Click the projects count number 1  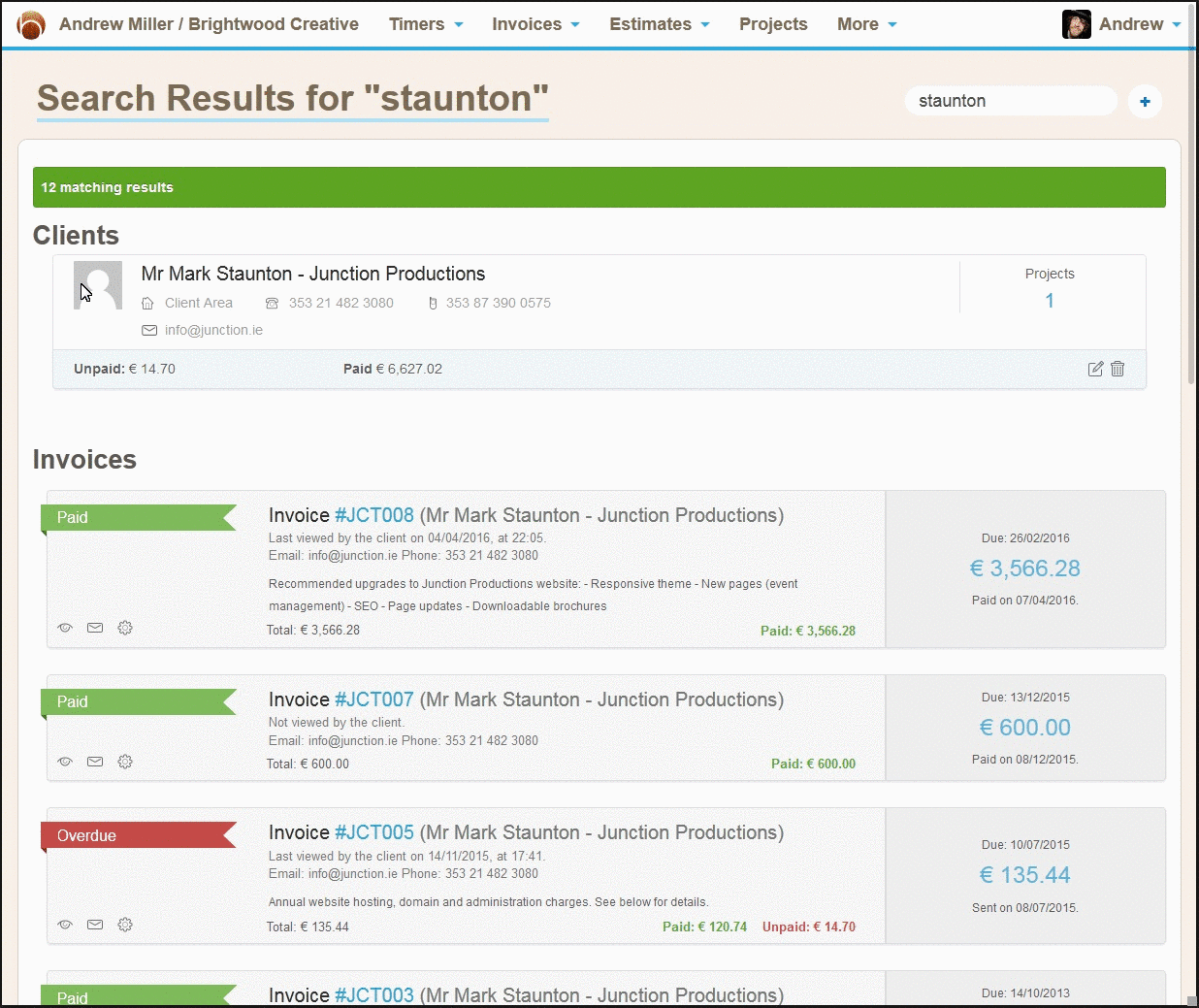pyautogui.click(x=1050, y=301)
